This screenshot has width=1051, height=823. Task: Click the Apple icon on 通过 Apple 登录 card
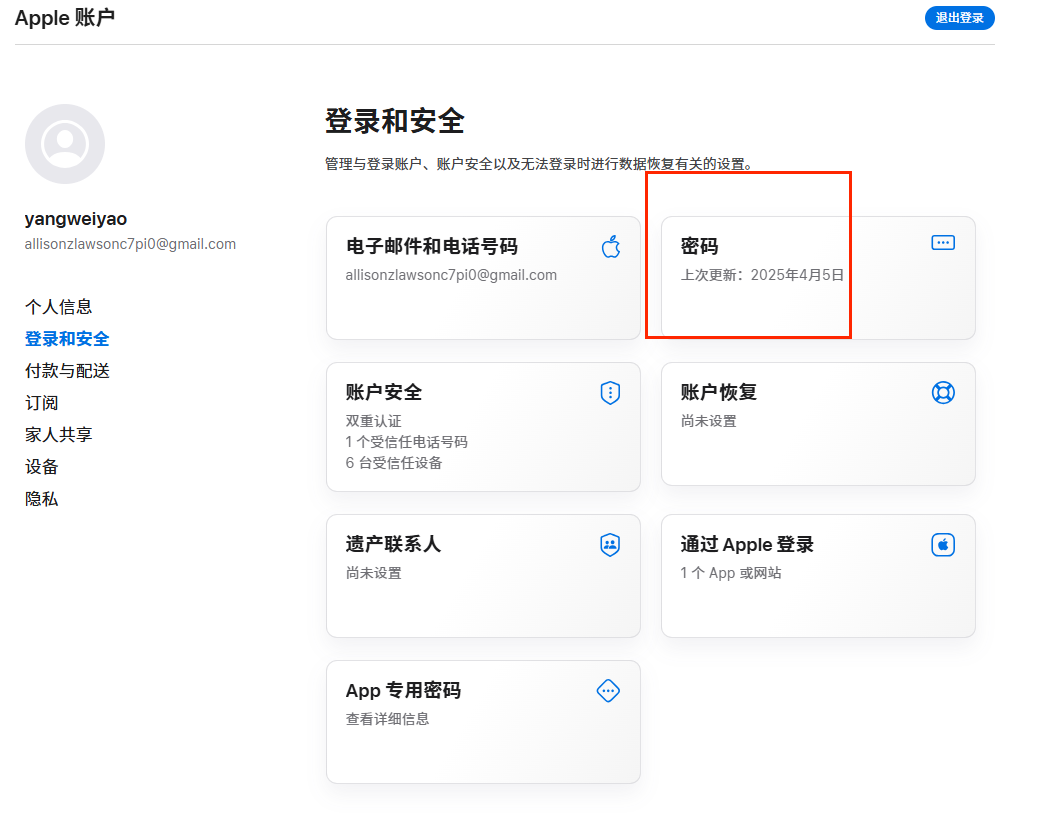(943, 545)
